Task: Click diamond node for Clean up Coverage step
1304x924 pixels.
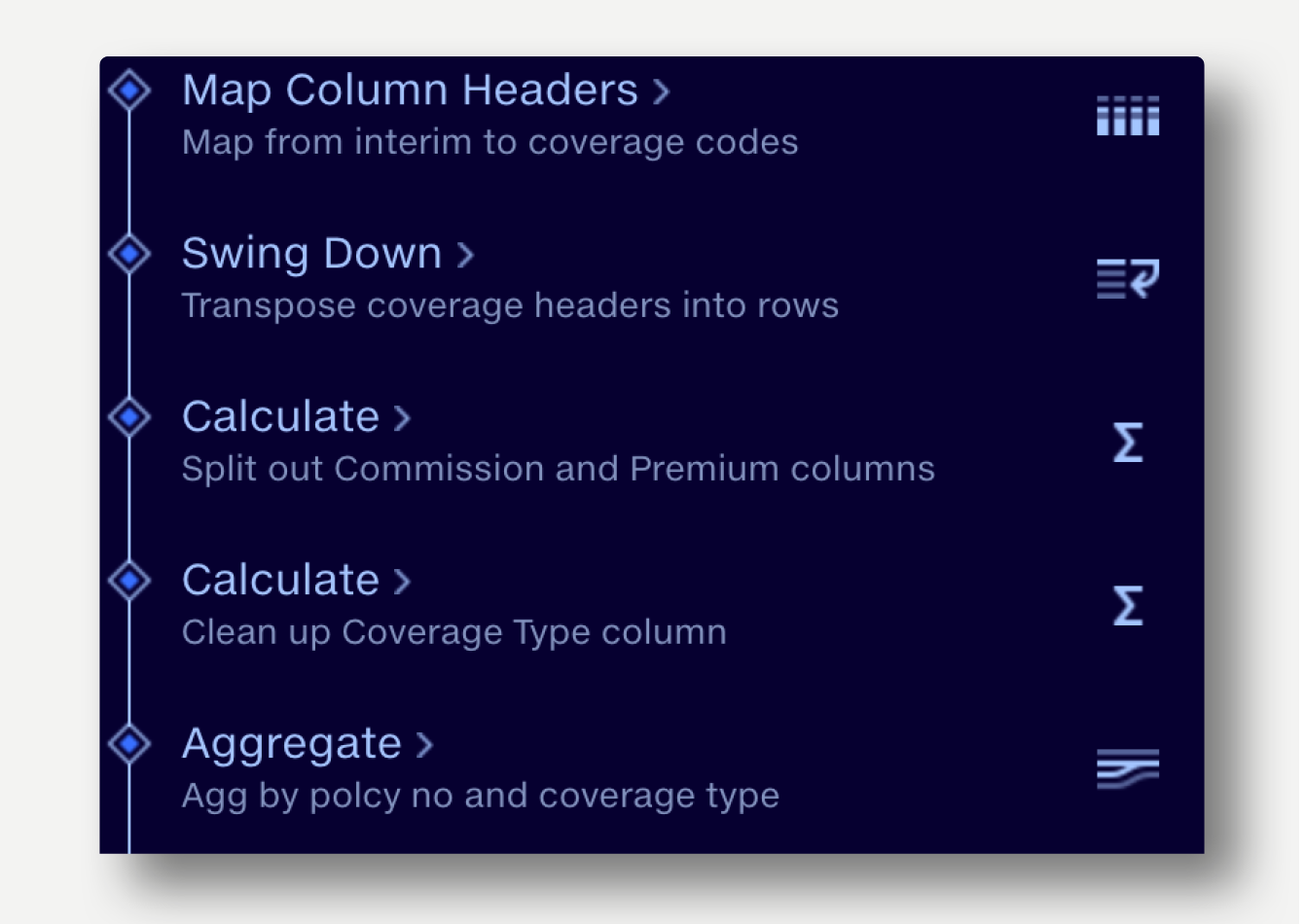Action: [x=129, y=581]
